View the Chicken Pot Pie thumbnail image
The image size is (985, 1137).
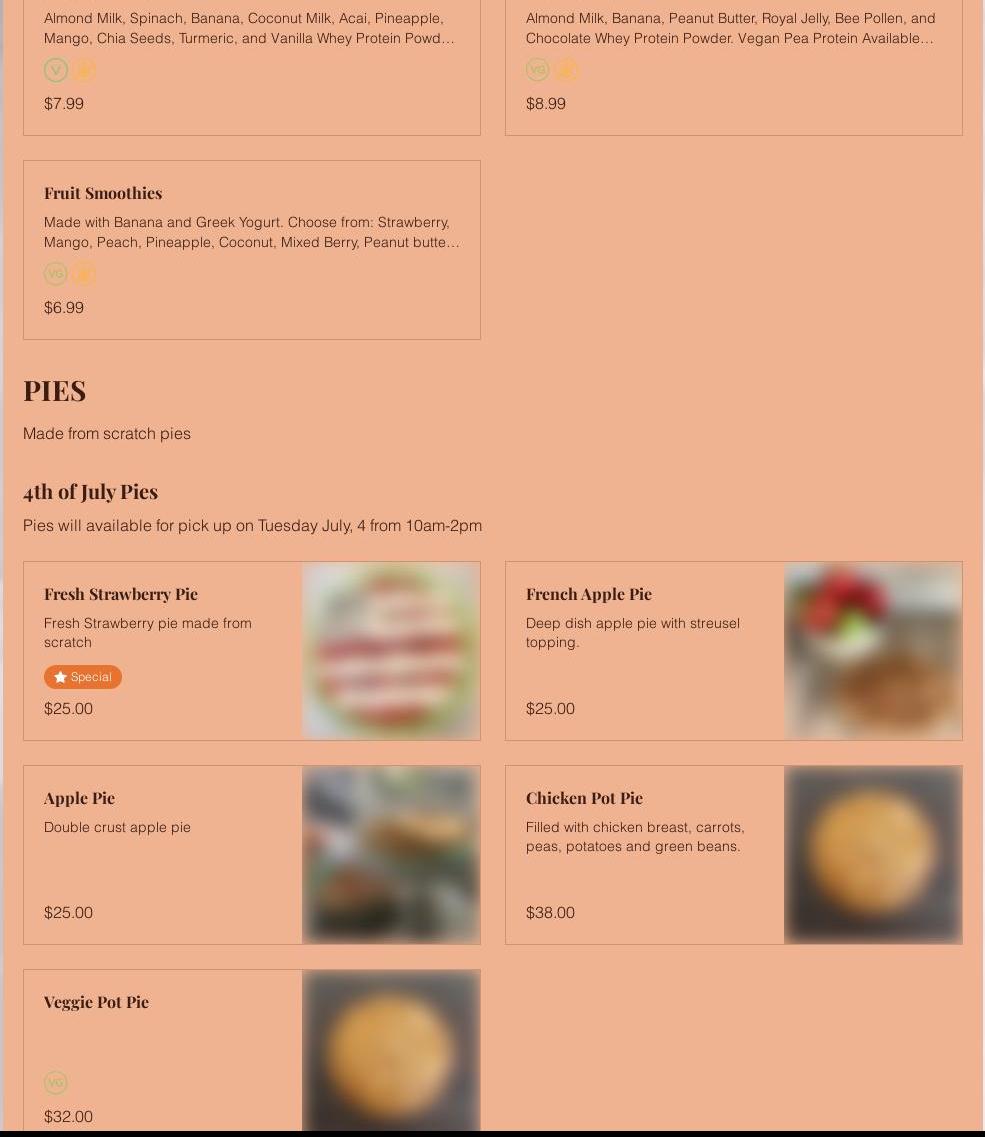[x=873, y=855]
